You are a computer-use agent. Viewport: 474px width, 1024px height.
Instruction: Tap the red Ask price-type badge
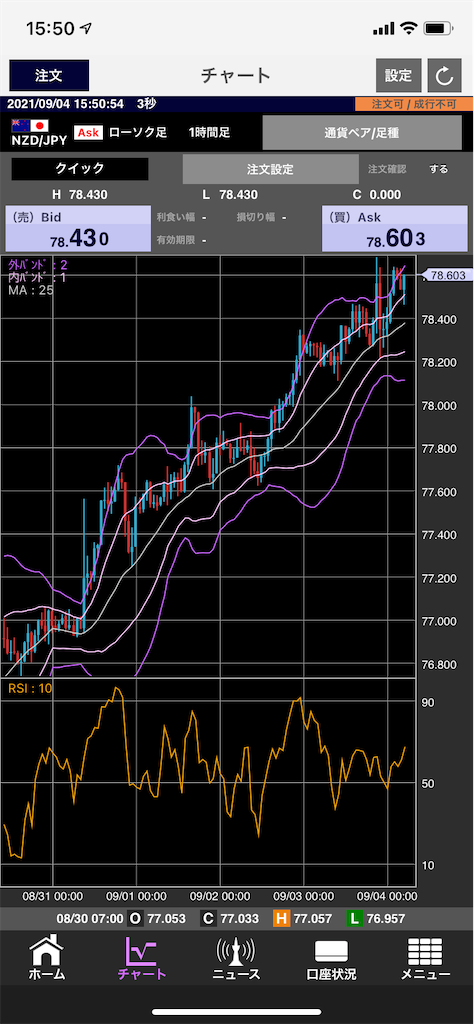(88, 133)
